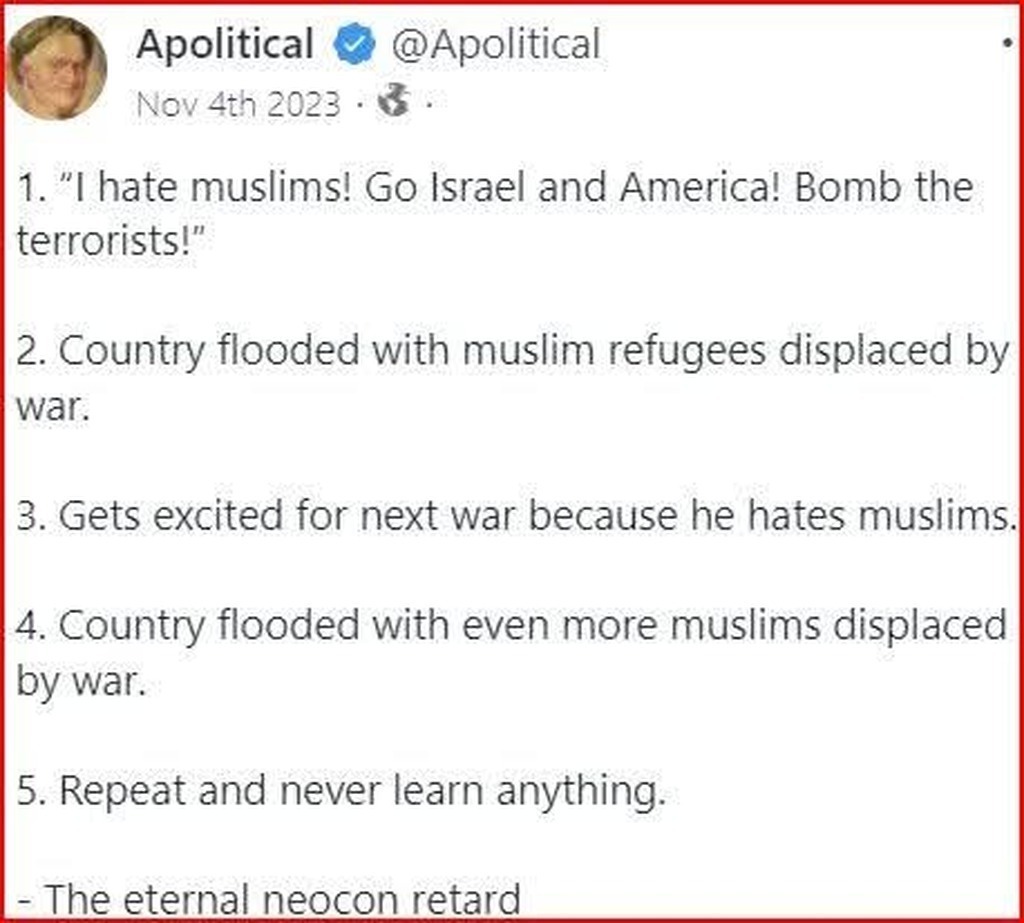Open the Apolitical display name link

click(x=225, y=44)
